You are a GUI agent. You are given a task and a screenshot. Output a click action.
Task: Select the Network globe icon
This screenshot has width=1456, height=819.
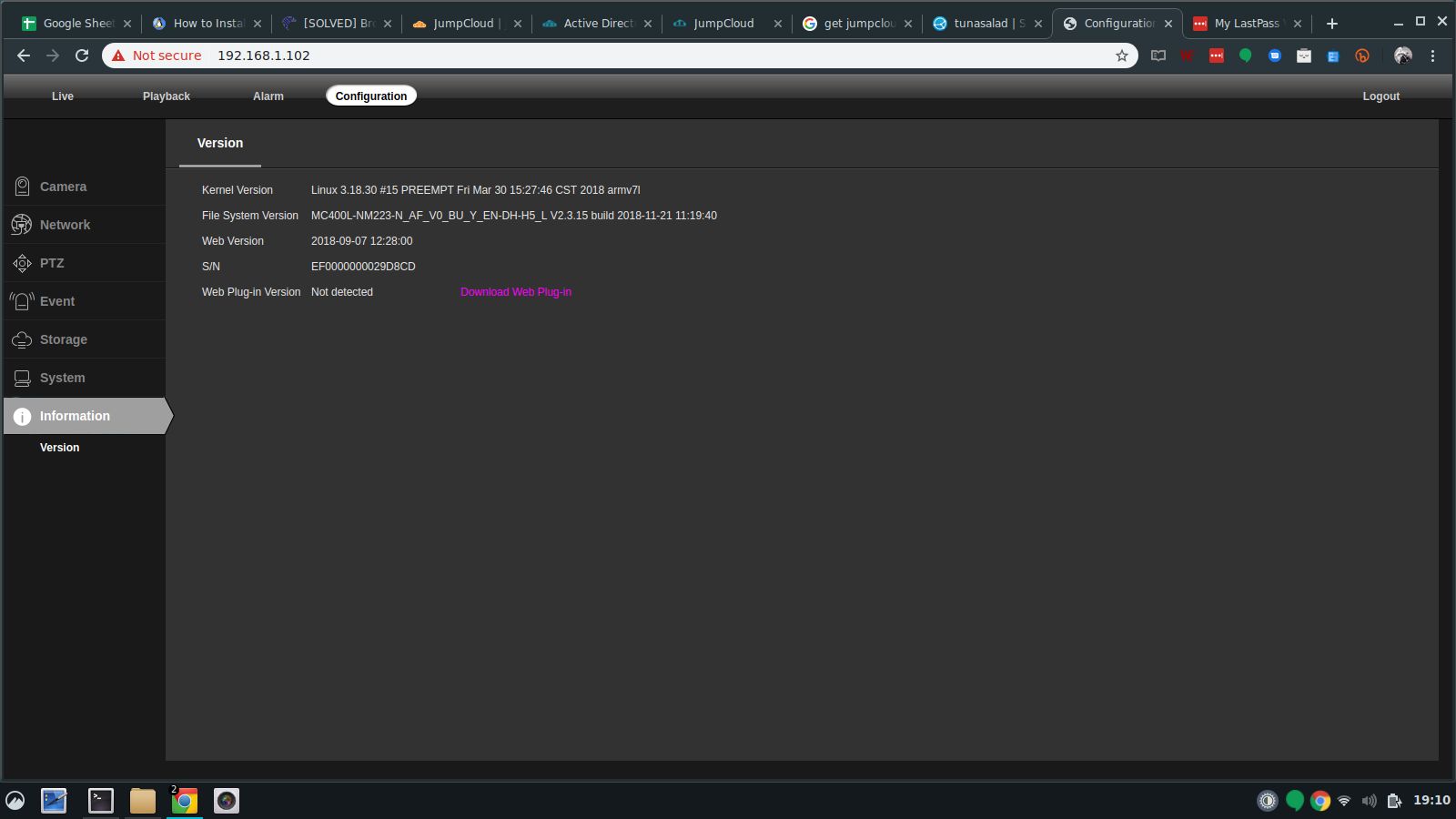click(22, 225)
